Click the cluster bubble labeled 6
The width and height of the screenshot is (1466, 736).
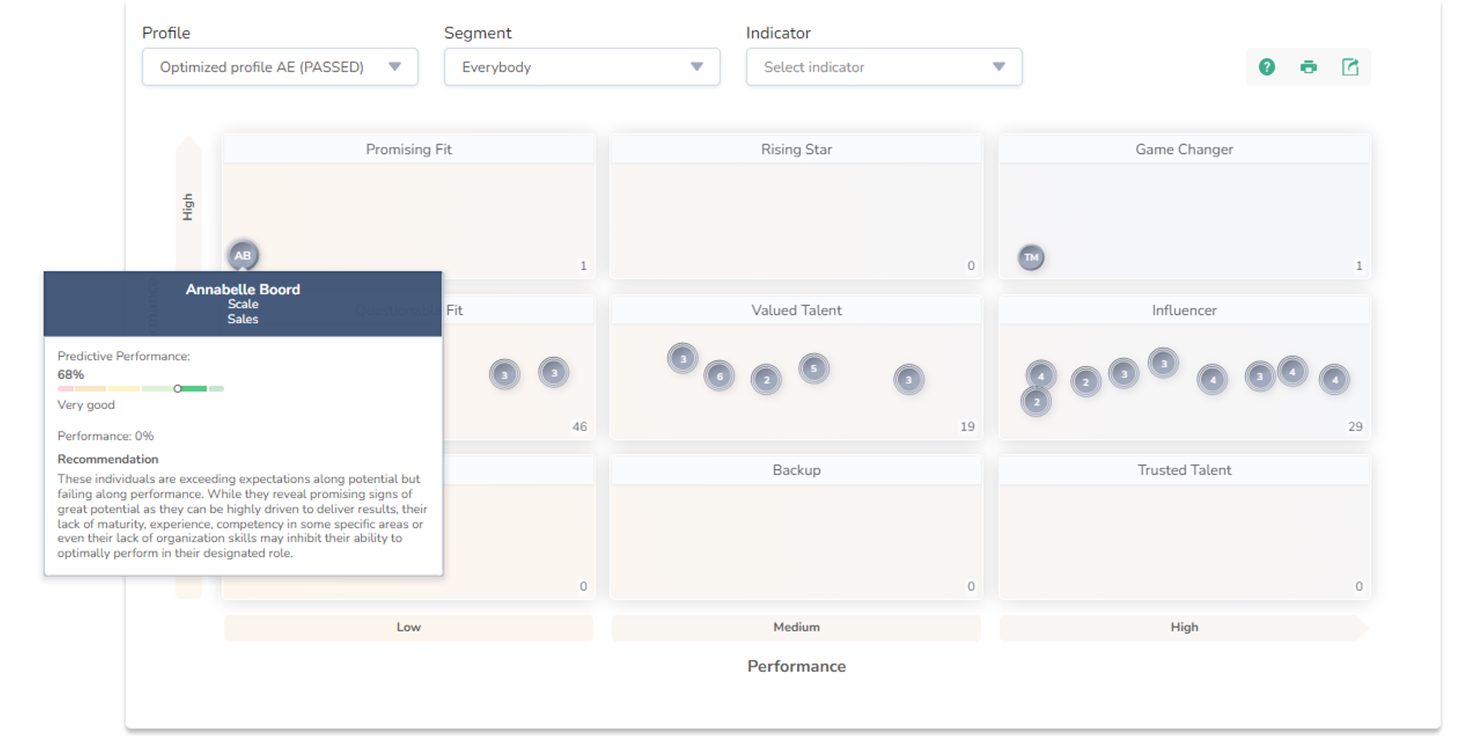(719, 376)
